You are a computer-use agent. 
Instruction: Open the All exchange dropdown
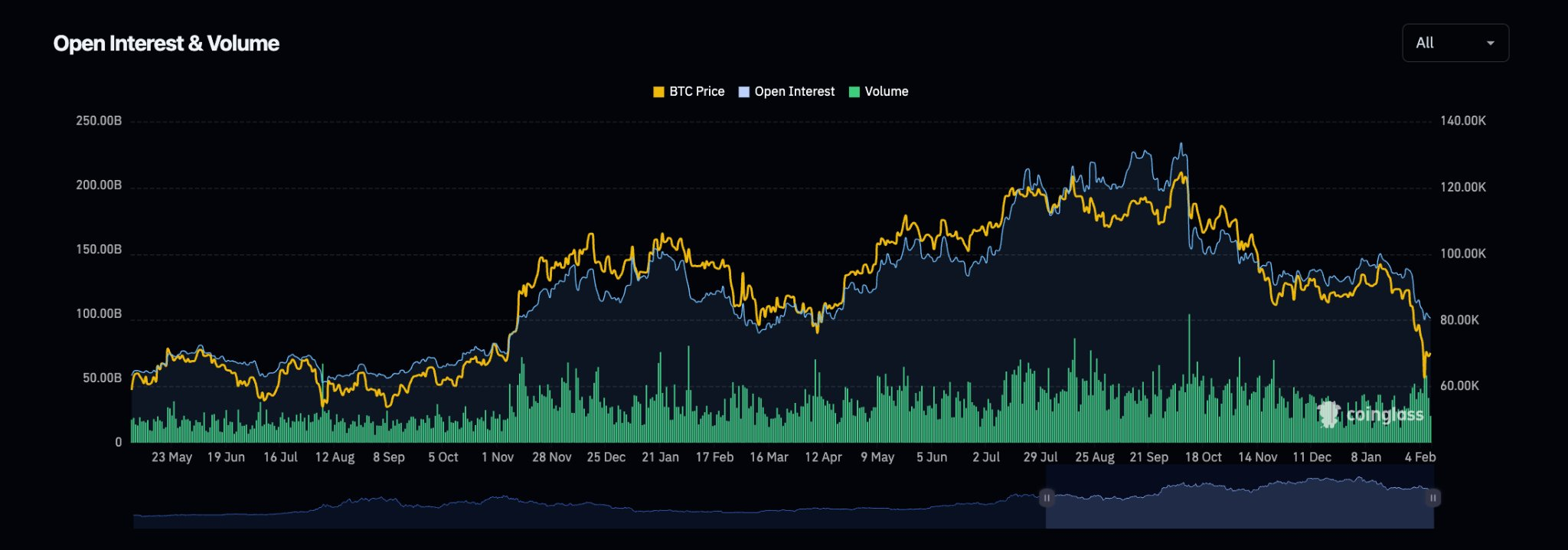coord(1454,43)
